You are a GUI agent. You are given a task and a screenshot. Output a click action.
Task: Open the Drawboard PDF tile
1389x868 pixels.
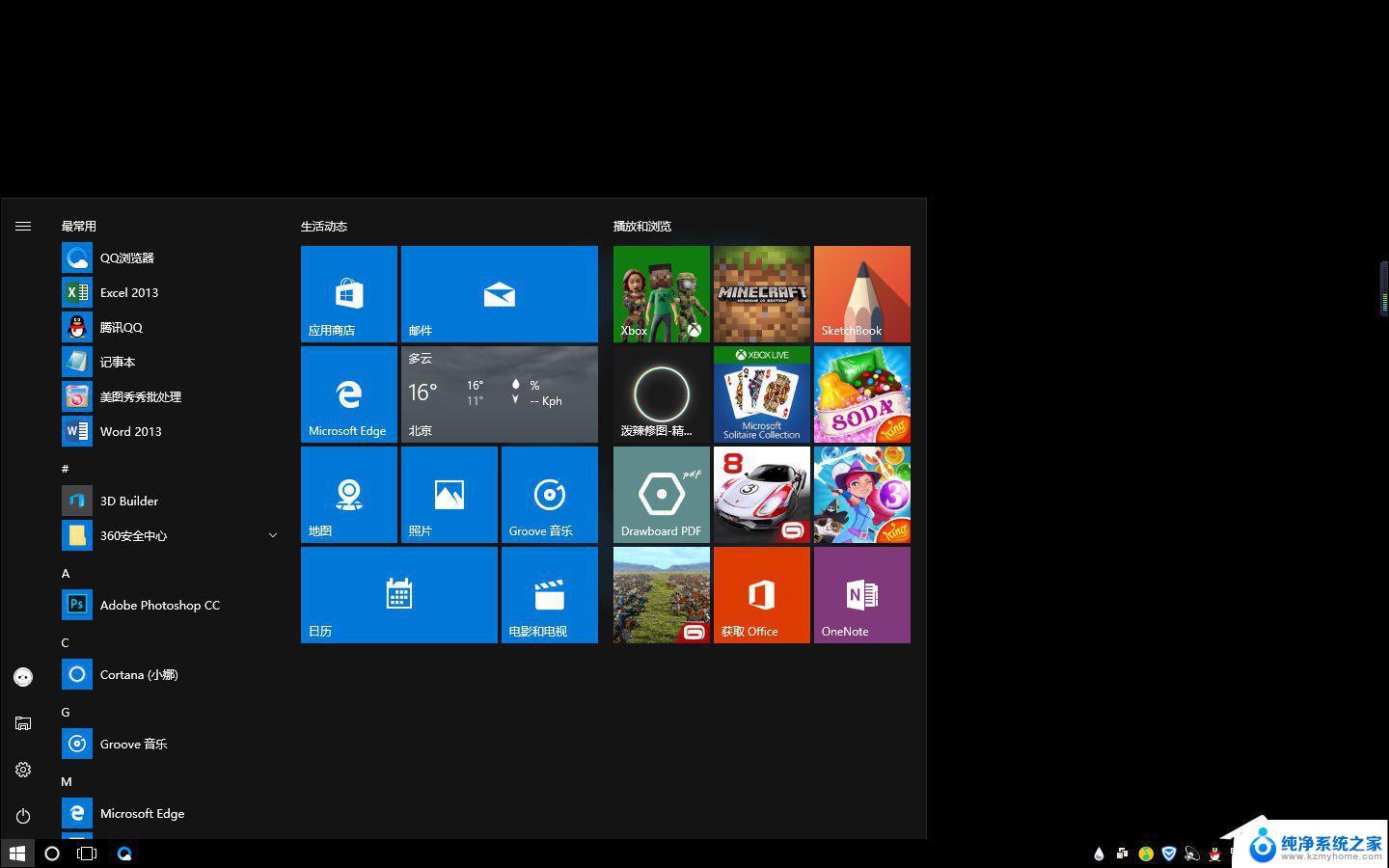pos(662,495)
